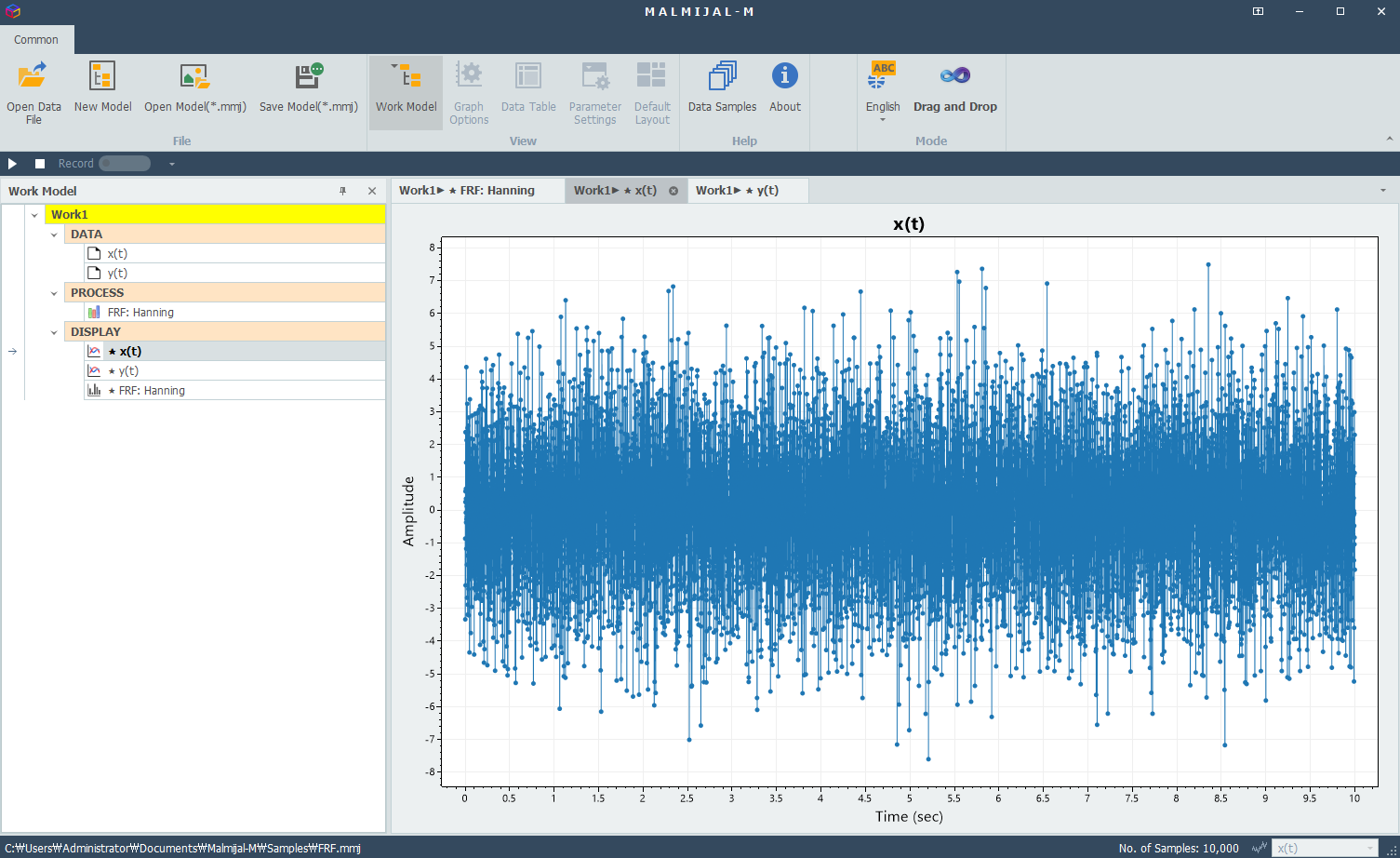Switch to the FRF: Hanning document tab

477,190
